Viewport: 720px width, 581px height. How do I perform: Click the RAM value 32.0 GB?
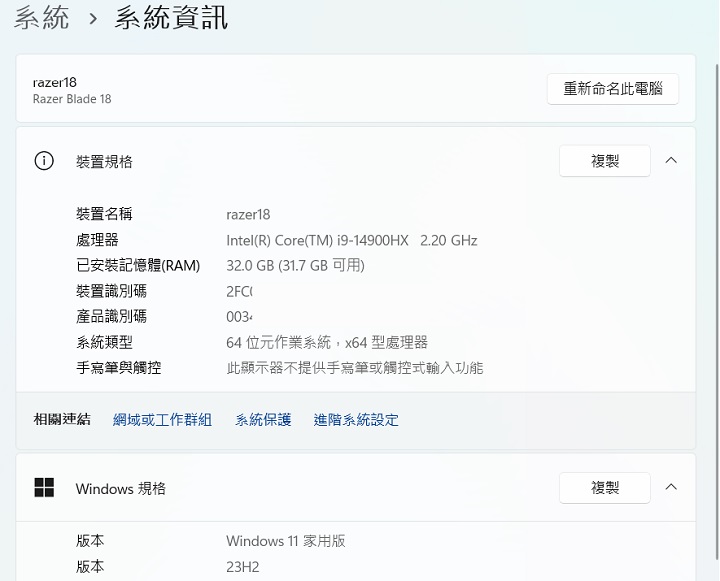click(295, 265)
